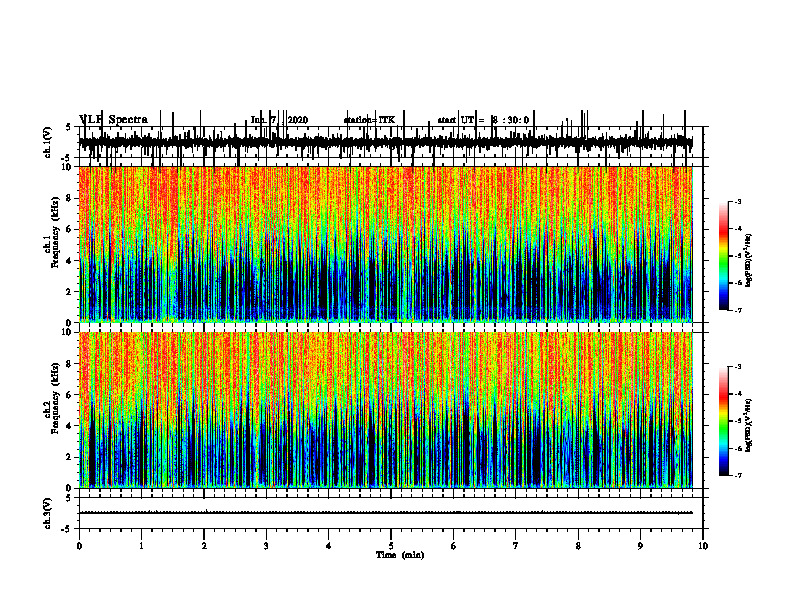The width and height of the screenshot is (792, 612).
Task: Click the time axis tick label "1"
Action: pos(141,546)
